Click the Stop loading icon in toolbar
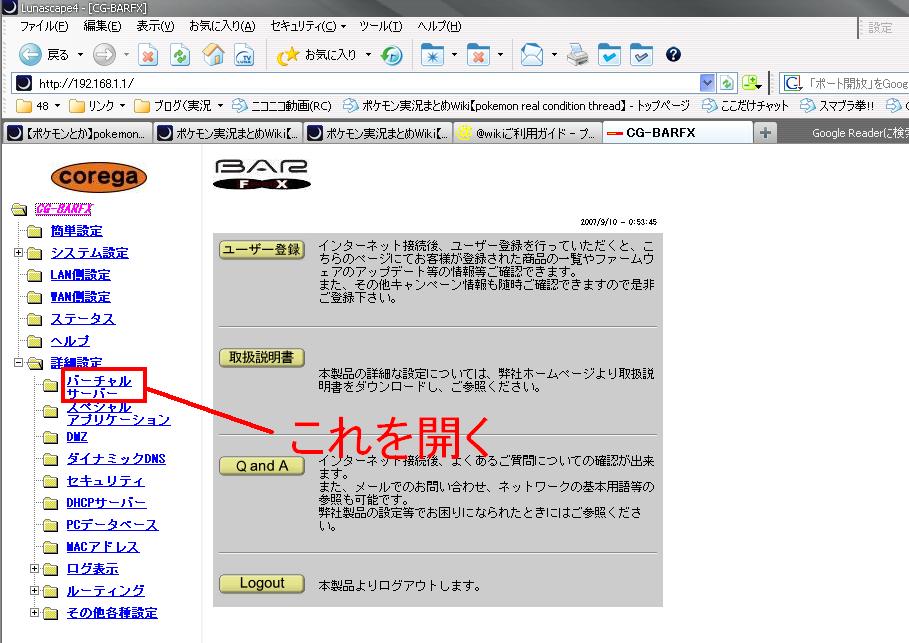Viewport: 909px width, 643px height. (x=148, y=55)
